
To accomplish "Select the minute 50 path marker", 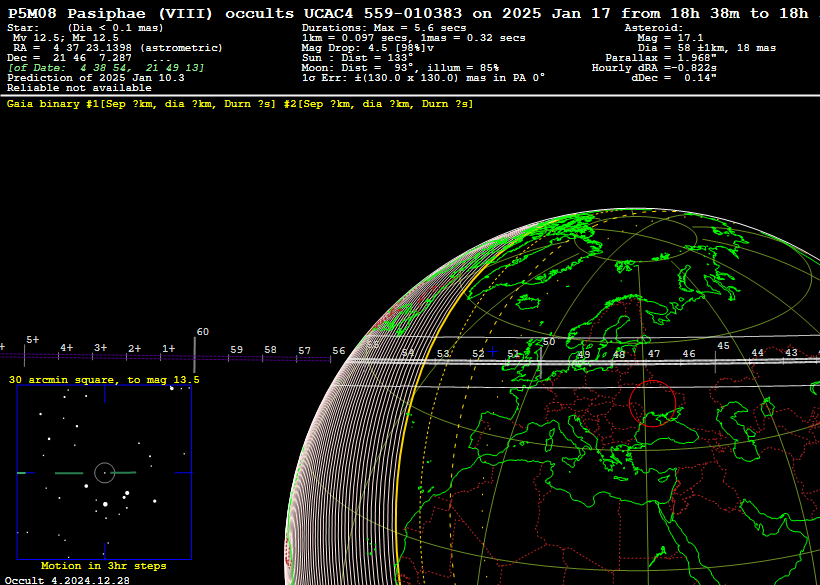I will [x=549, y=342].
